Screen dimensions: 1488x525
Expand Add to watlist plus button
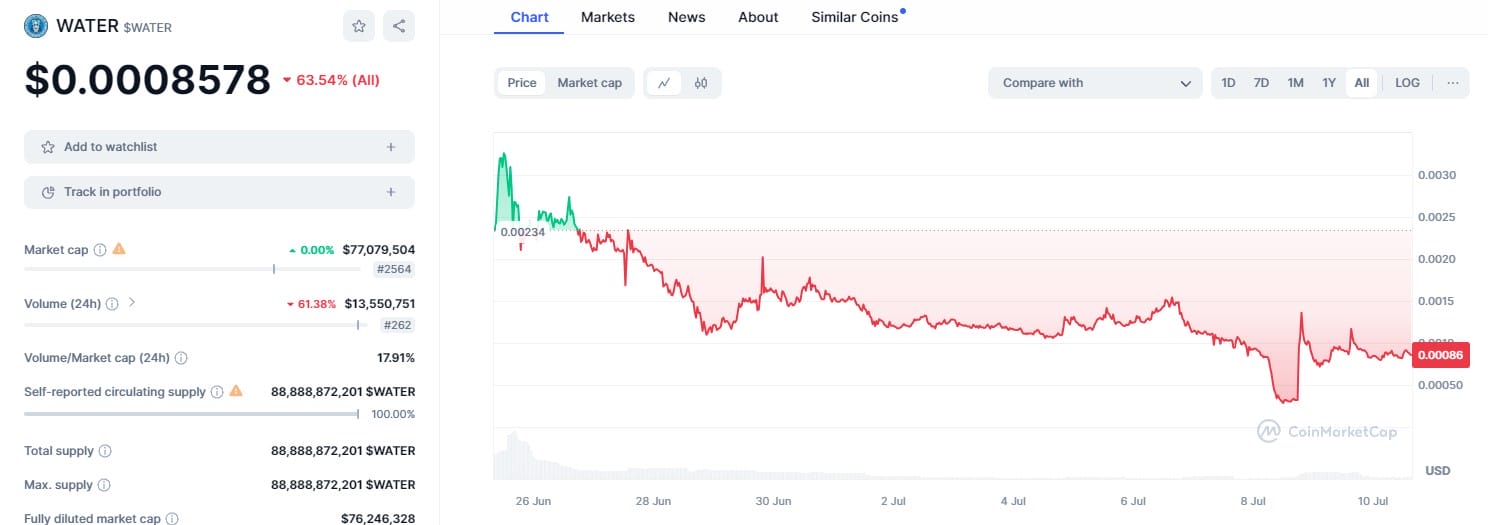(390, 147)
